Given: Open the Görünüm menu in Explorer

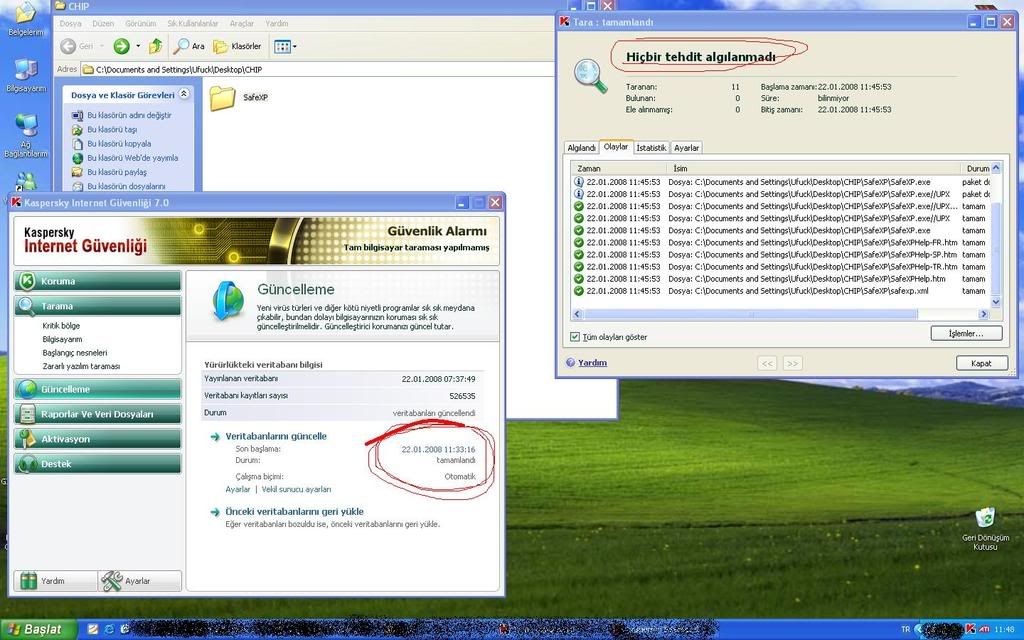Looking at the screenshot, I should pos(140,24).
